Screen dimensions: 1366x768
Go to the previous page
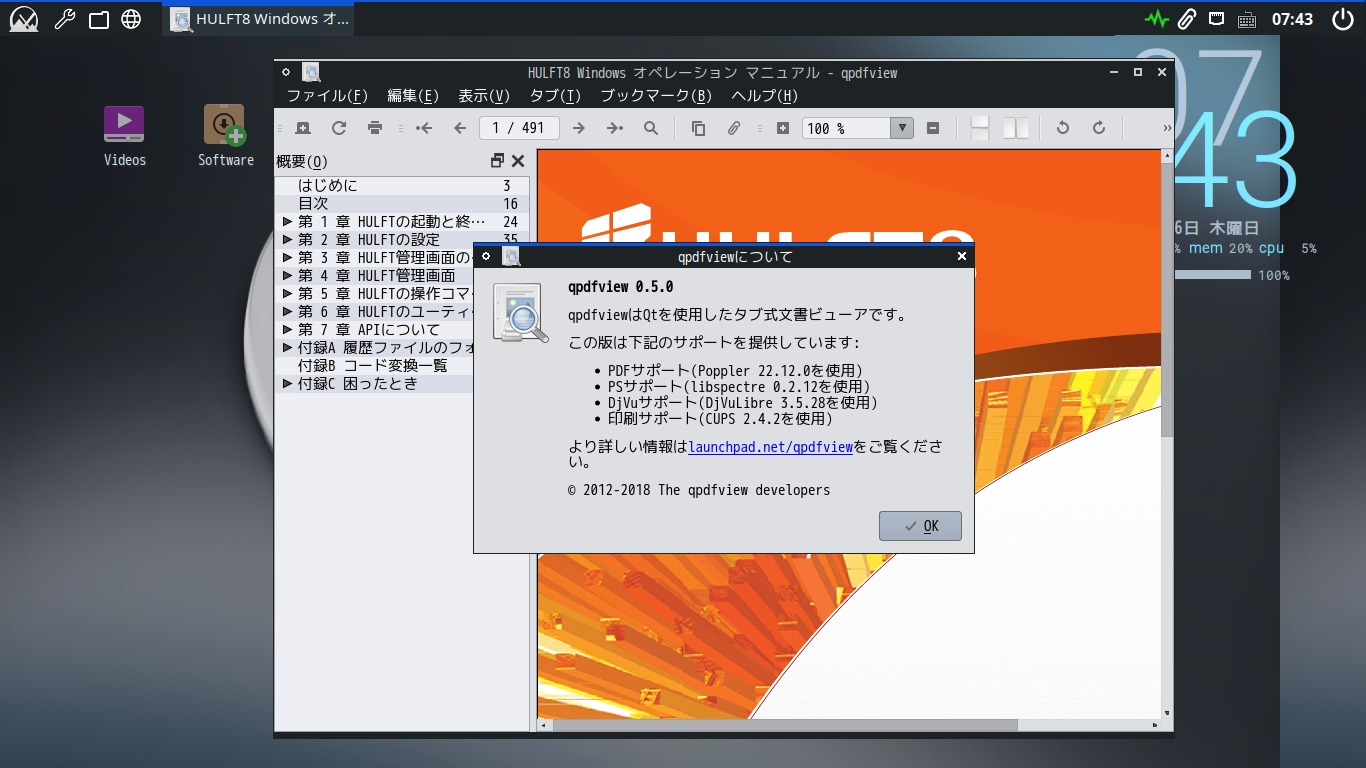click(460, 128)
